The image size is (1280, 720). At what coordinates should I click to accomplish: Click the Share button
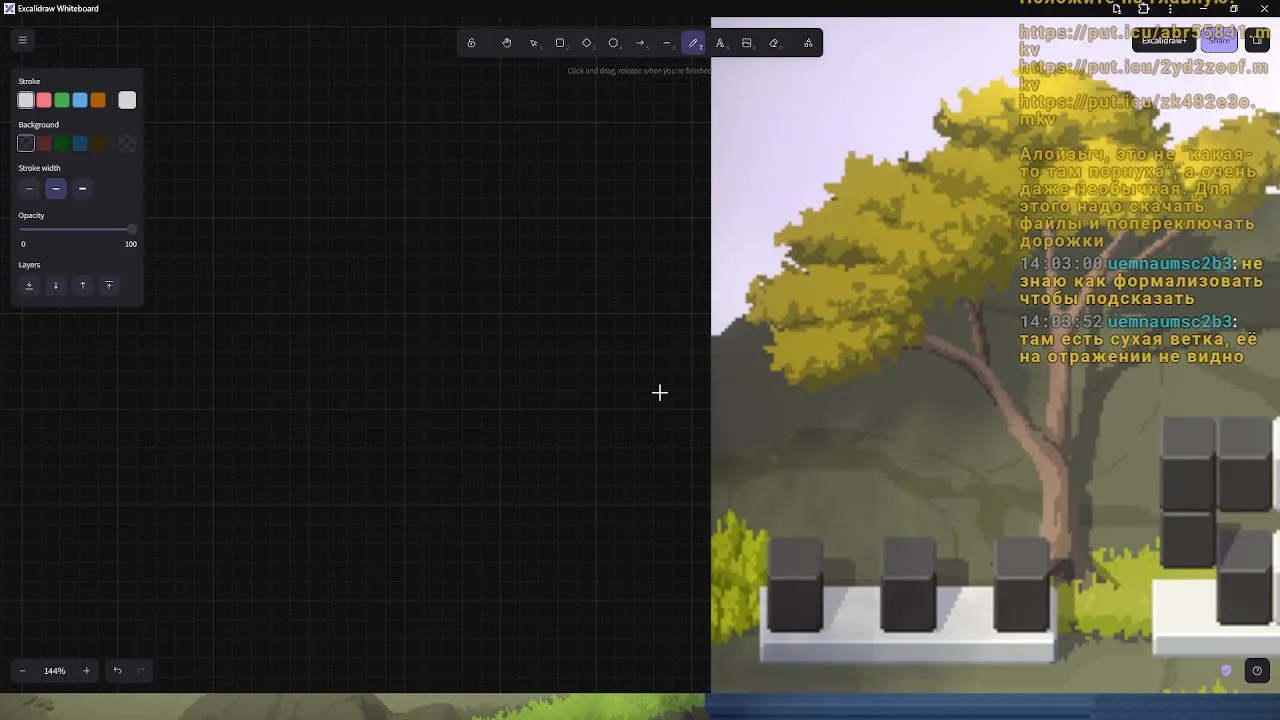1218,41
